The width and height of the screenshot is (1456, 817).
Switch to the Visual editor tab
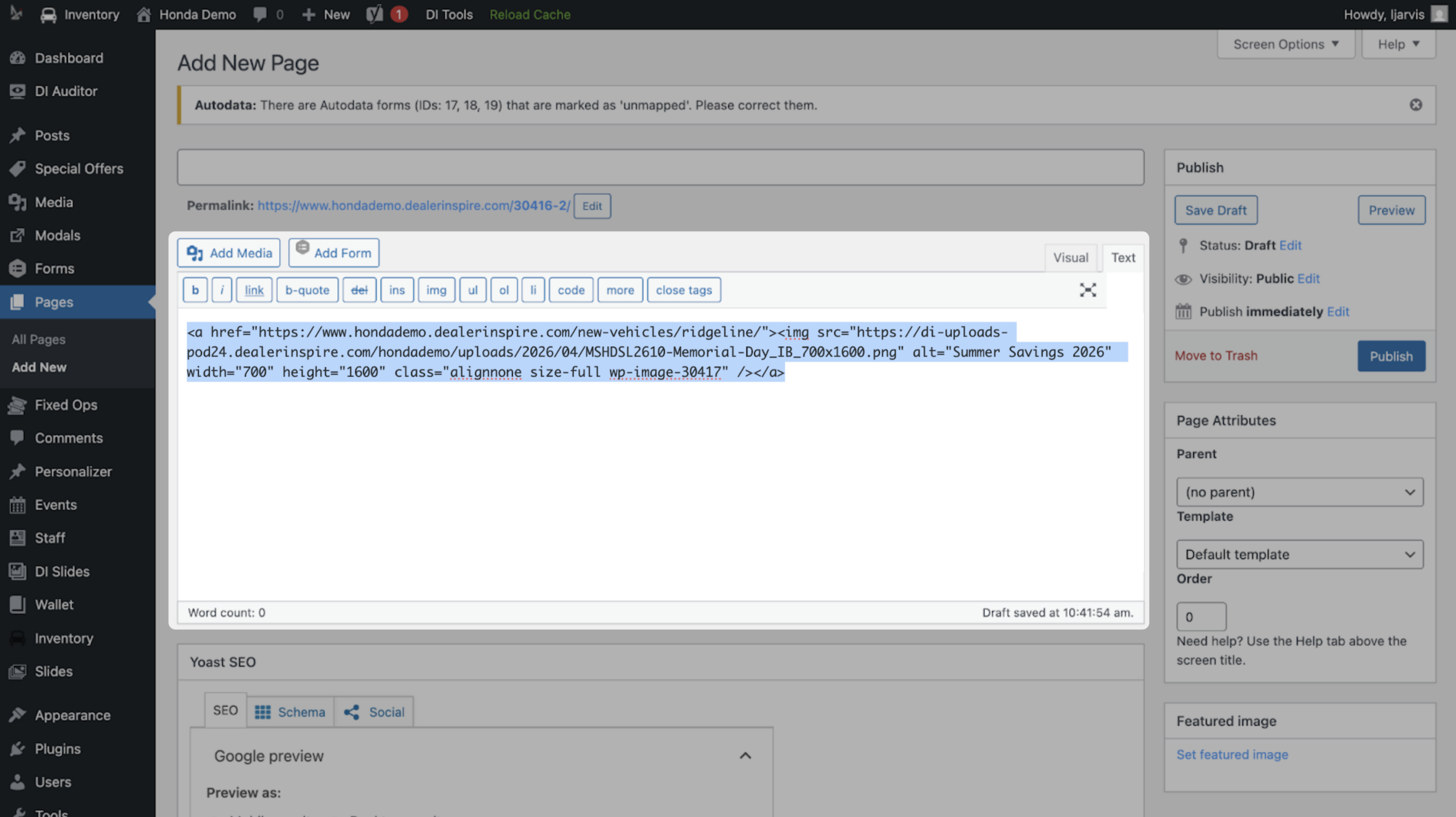(x=1070, y=258)
